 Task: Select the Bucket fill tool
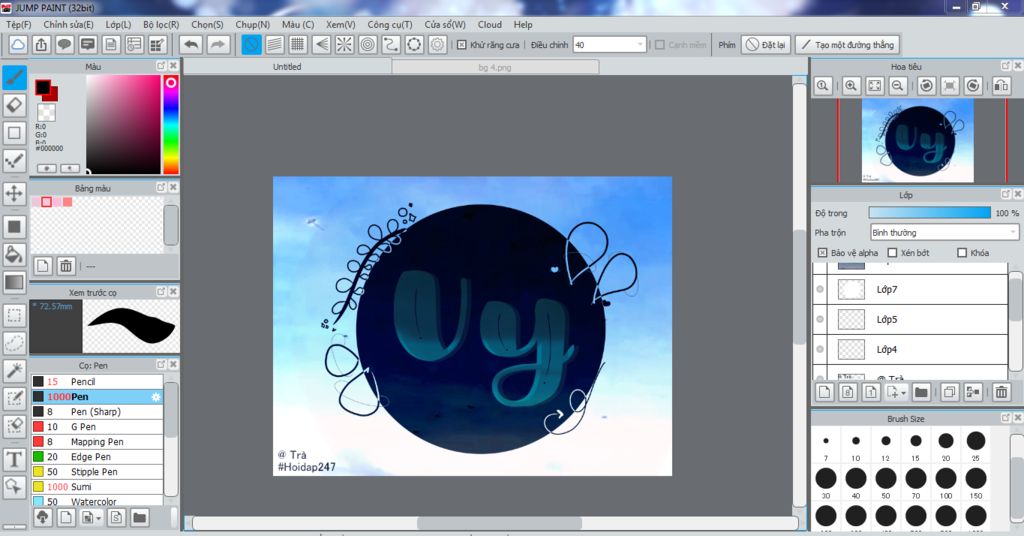(x=14, y=254)
